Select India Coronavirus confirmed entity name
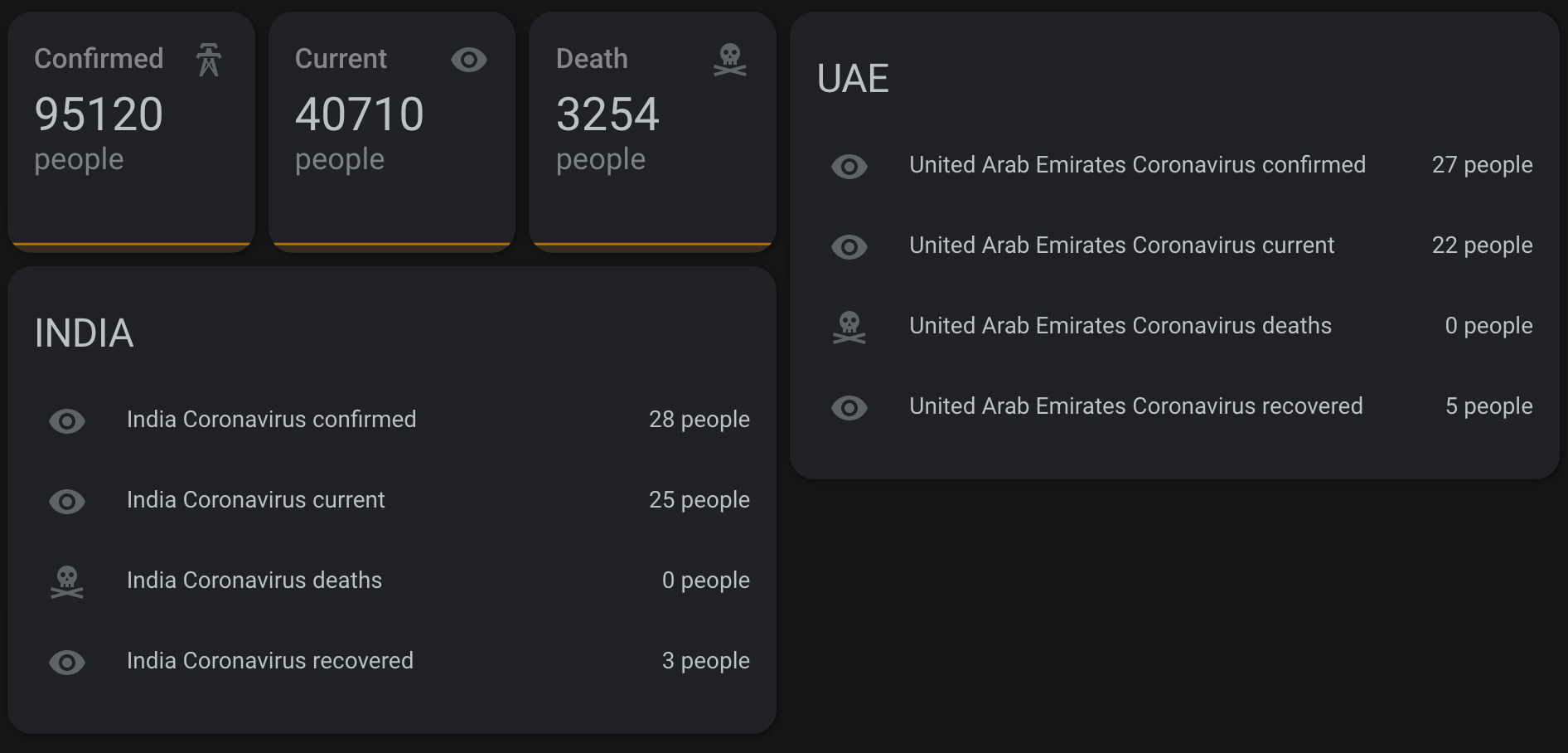Viewport: 1568px width, 753px height. point(271,420)
